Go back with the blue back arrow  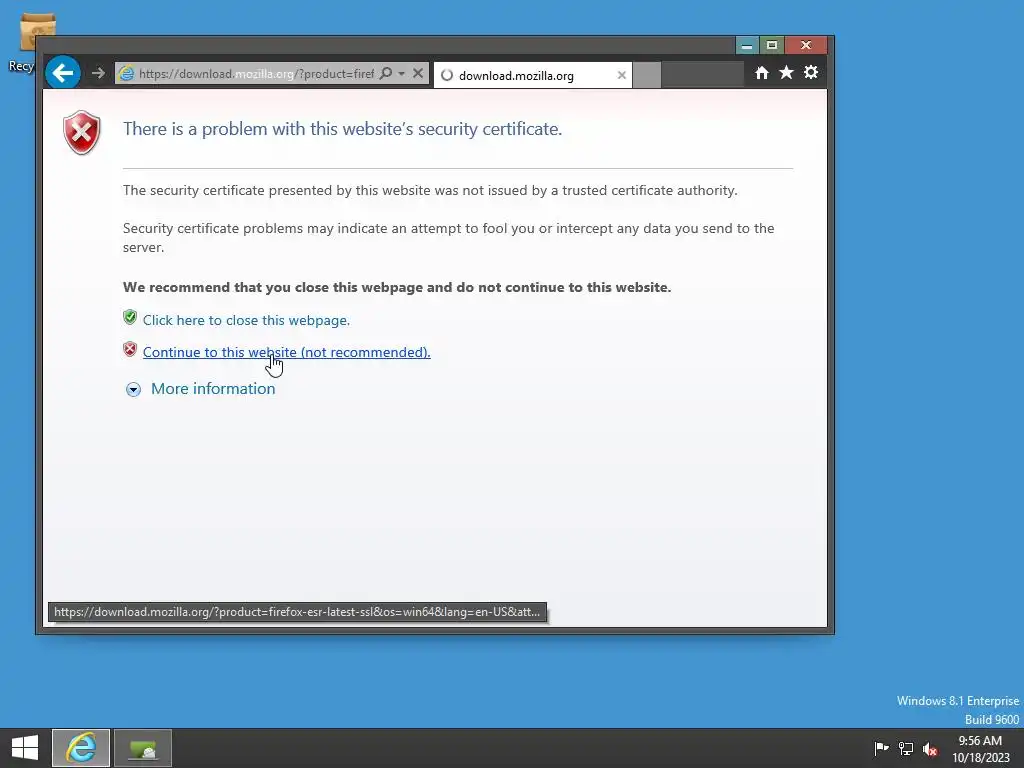(x=63, y=72)
